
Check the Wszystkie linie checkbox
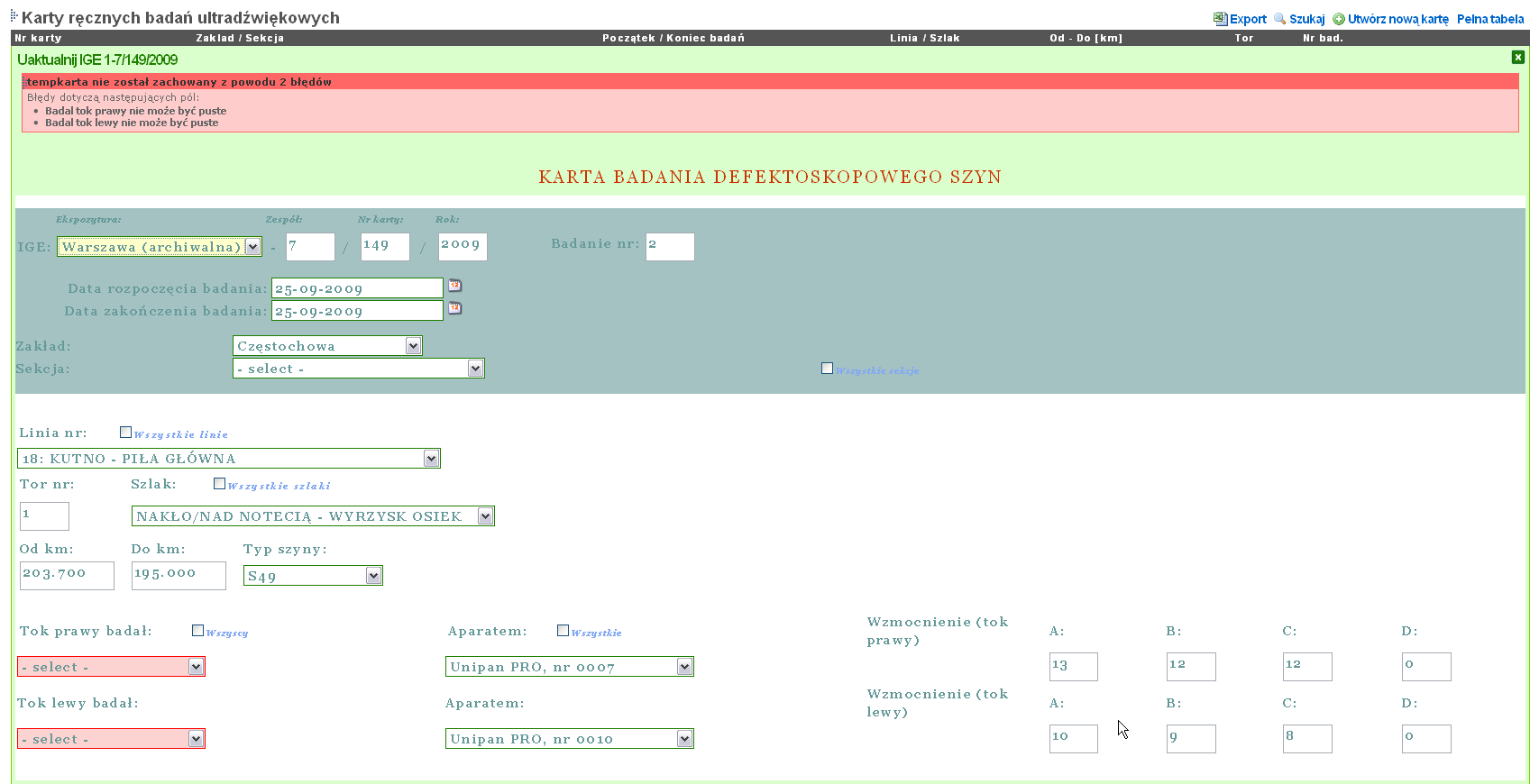click(x=125, y=433)
